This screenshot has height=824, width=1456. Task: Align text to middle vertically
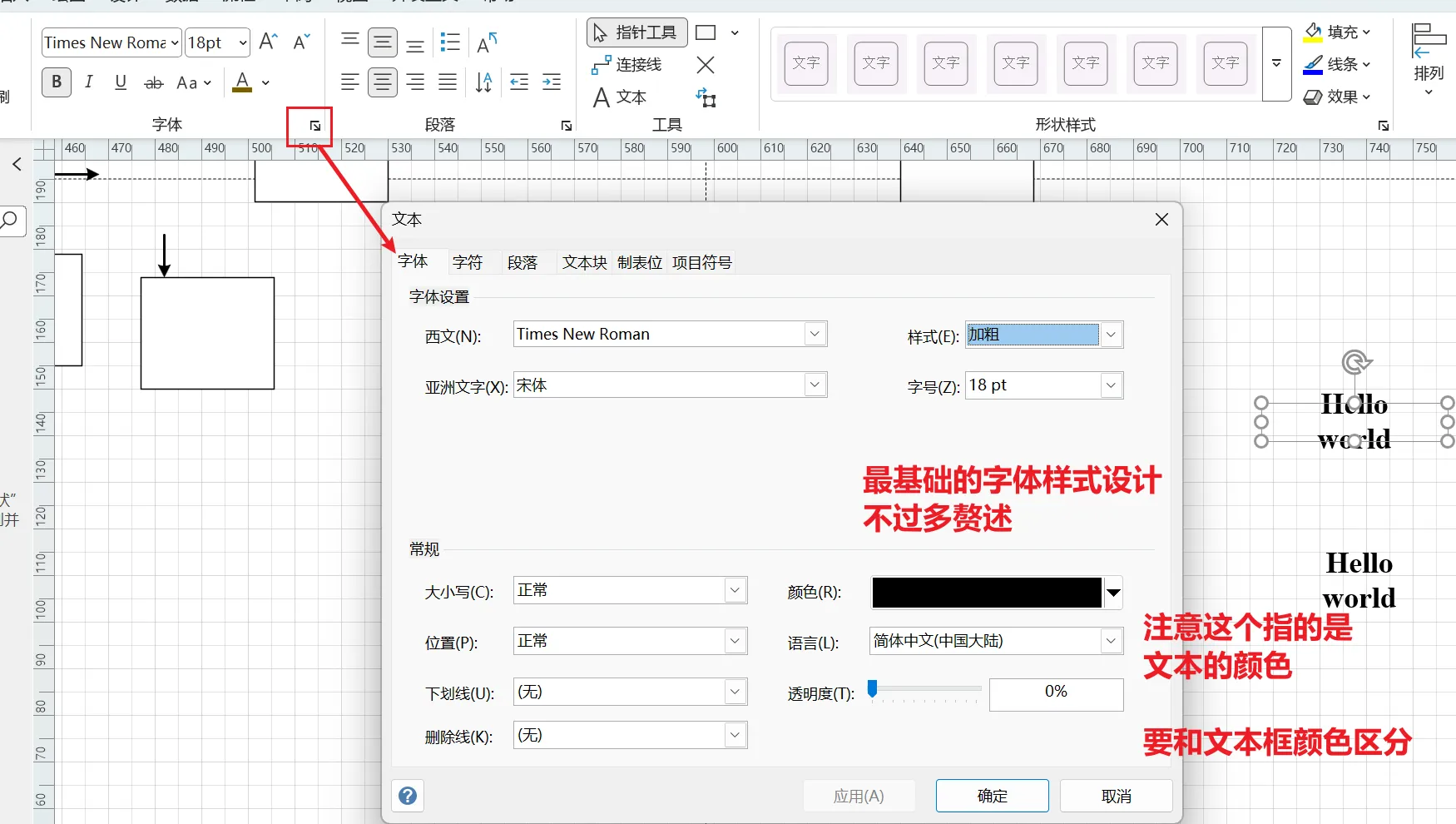point(383,42)
